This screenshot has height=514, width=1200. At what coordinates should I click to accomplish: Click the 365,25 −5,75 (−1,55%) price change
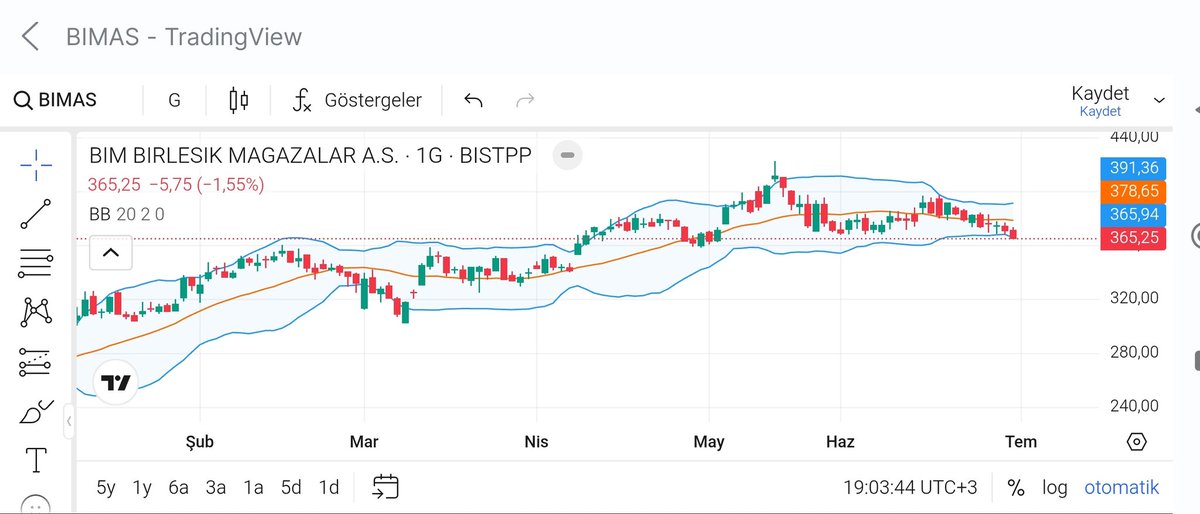[x=176, y=185]
